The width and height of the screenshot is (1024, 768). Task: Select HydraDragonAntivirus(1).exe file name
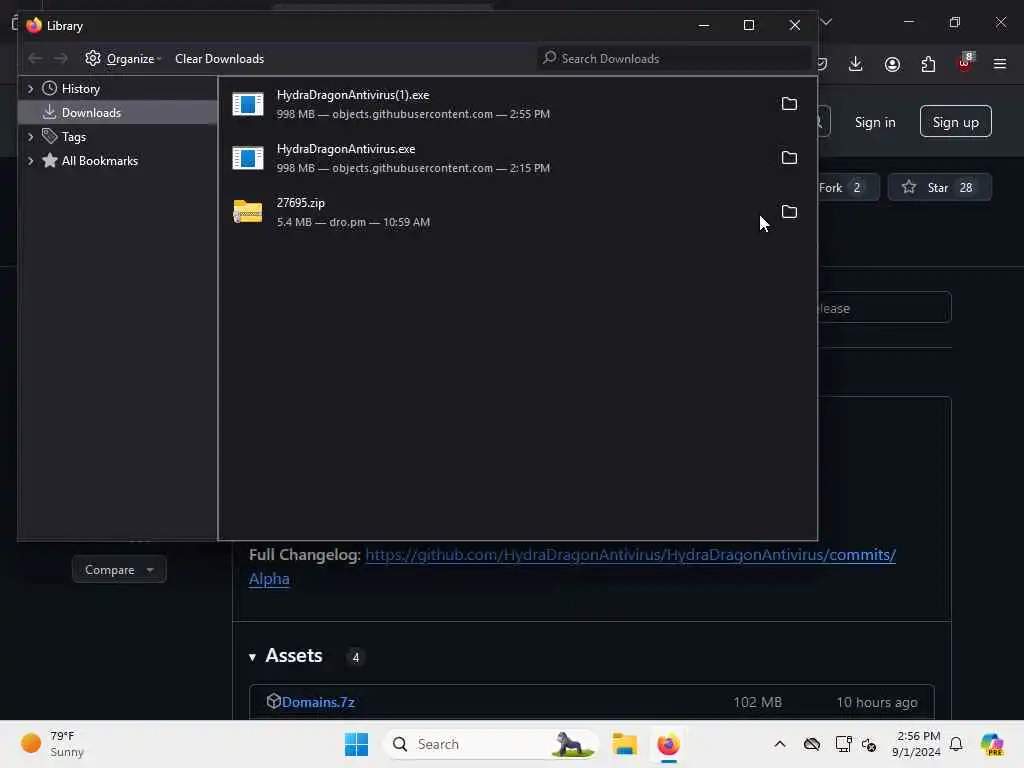pyautogui.click(x=353, y=95)
